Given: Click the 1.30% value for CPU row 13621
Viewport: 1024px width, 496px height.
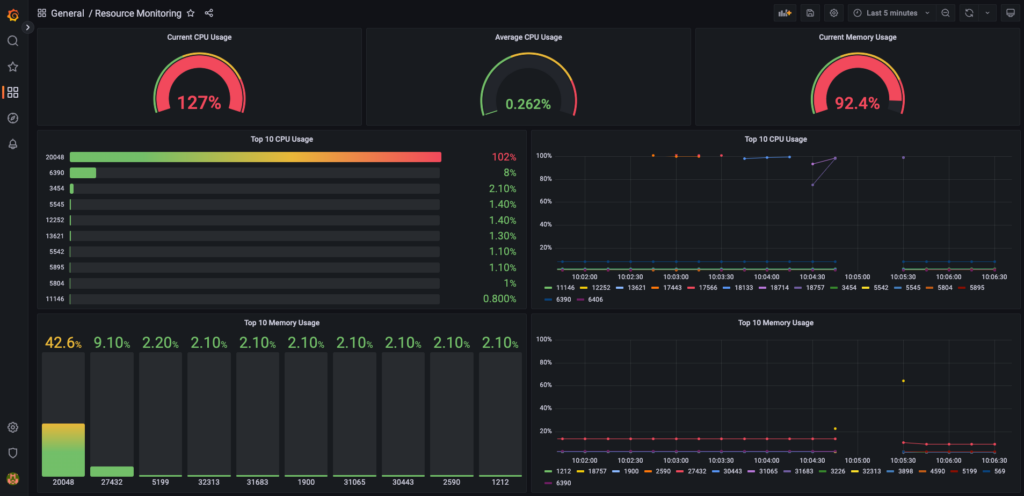Looking at the screenshot, I should [502, 236].
